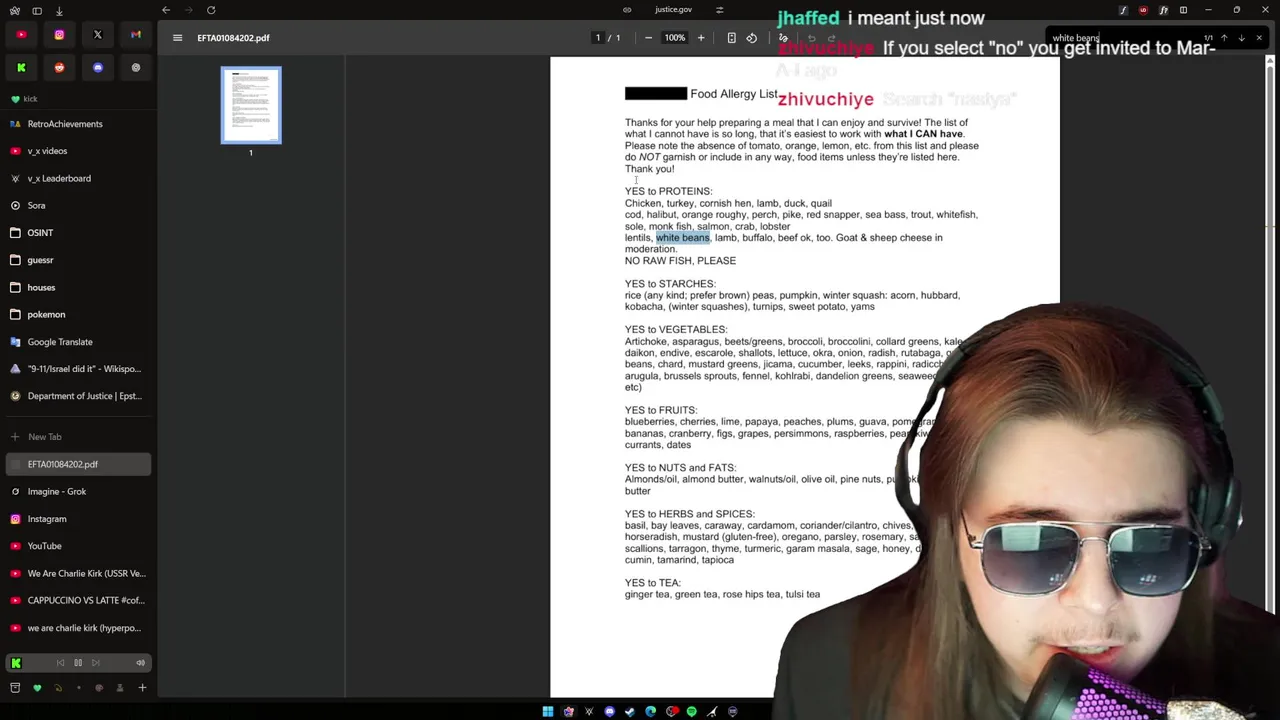Open the RetroAchievements tab
1280x720 pixels.
(78, 124)
